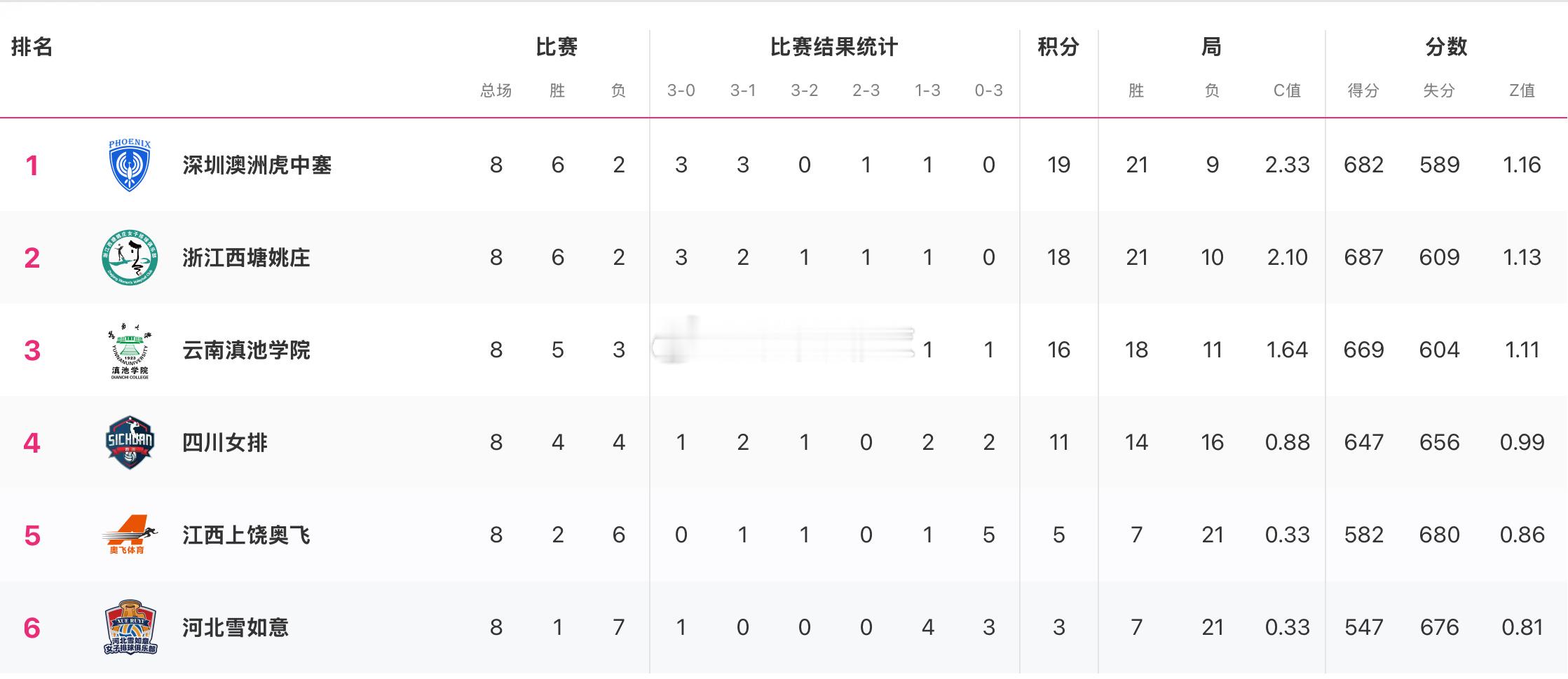Open team 四川女排
This screenshot has height=679, width=1568.
coord(224,443)
